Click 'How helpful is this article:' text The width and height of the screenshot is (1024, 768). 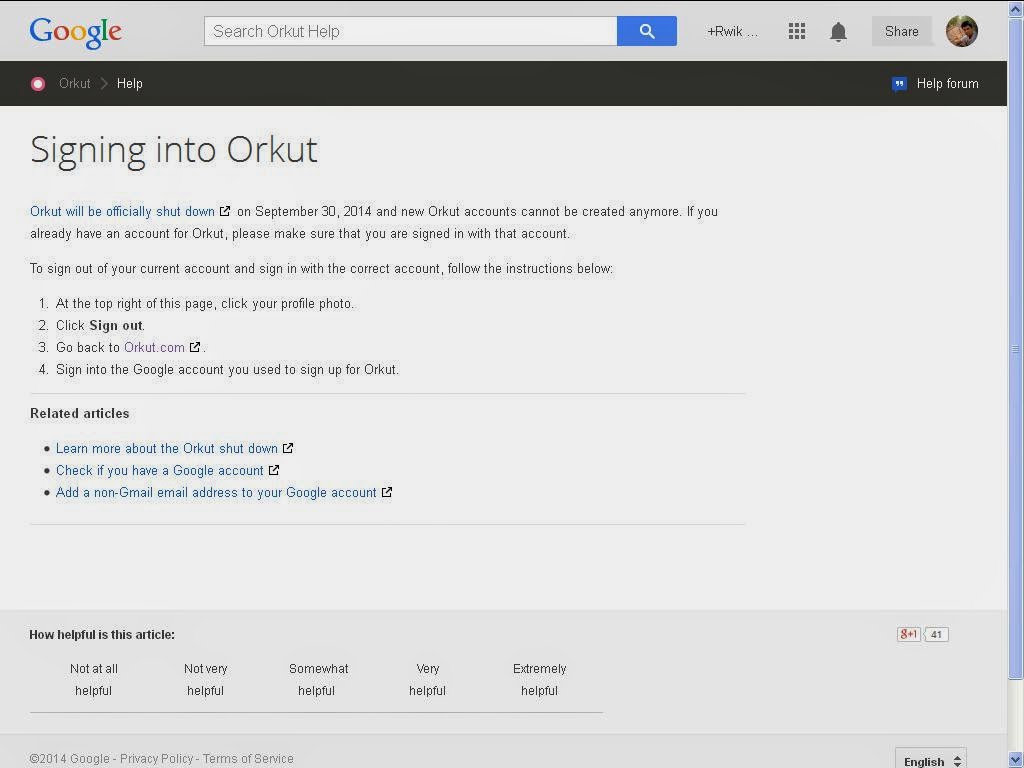102,634
